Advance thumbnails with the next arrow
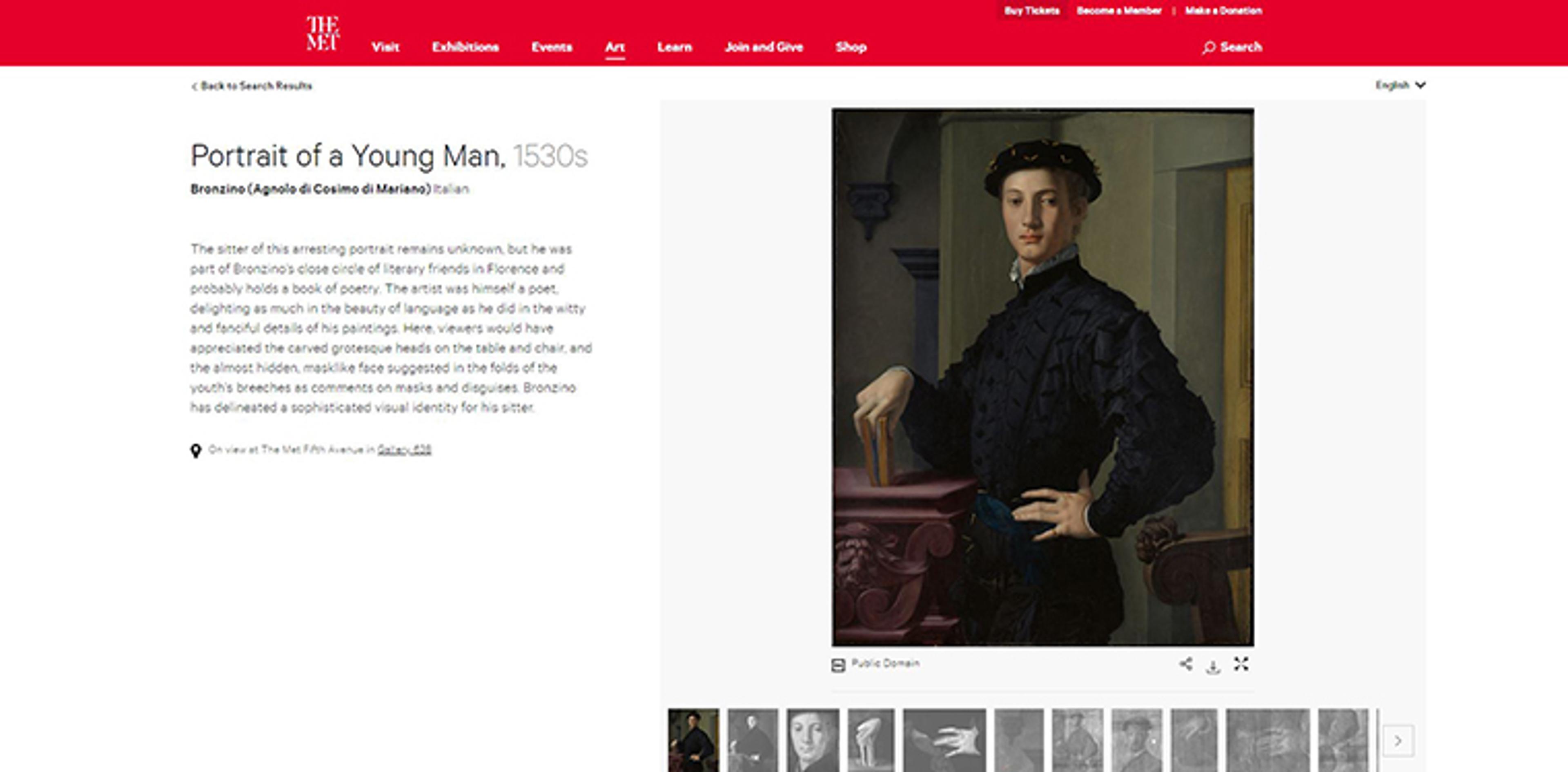The image size is (1568, 772). click(x=1398, y=740)
